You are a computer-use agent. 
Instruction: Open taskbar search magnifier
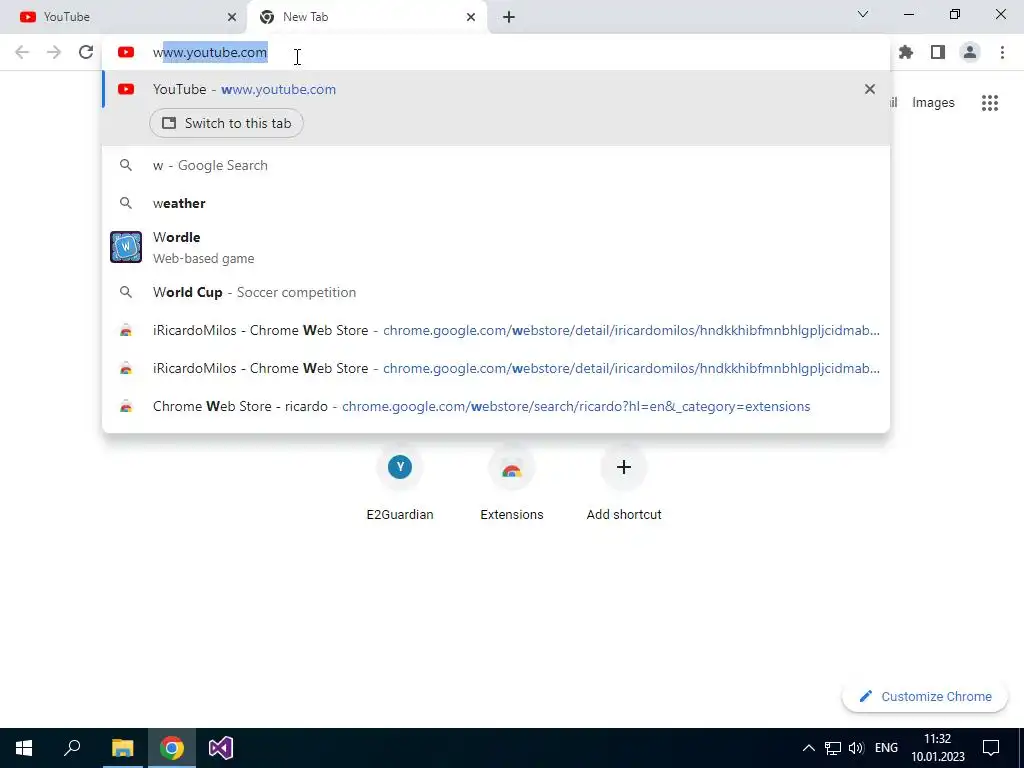pyautogui.click(x=72, y=748)
